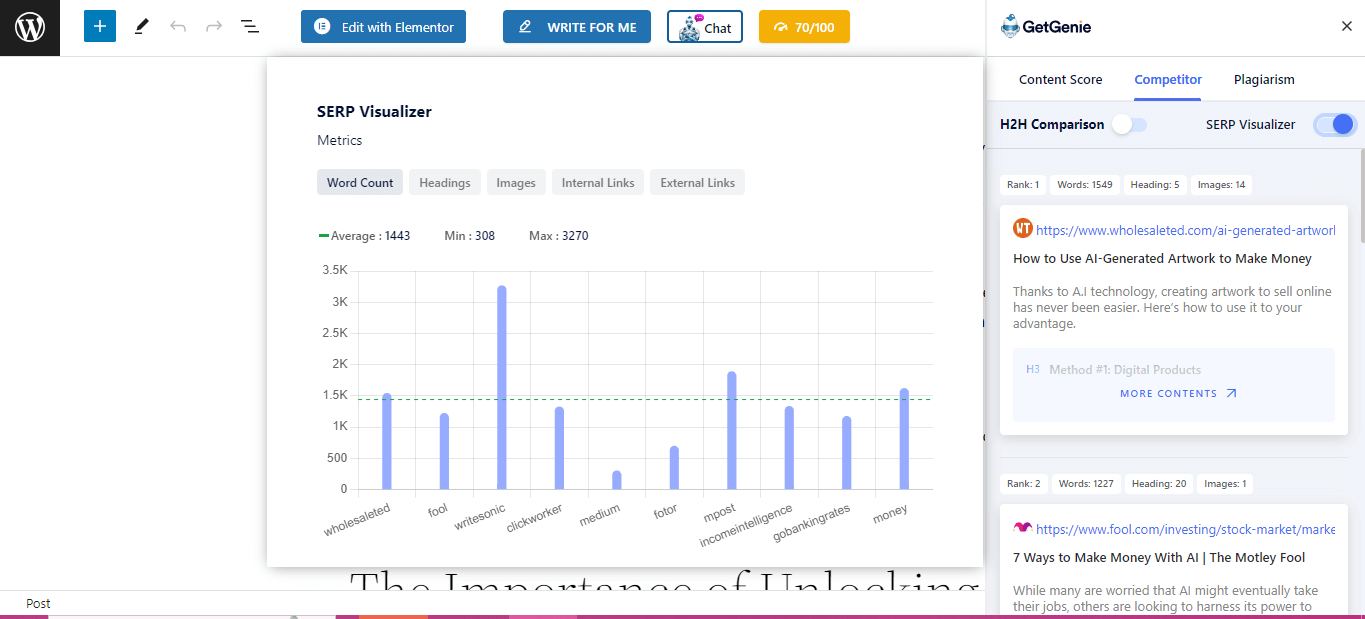The height and width of the screenshot is (619, 1365).
Task: Open the wholesaleted.com article link
Action: click(x=1185, y=230)
